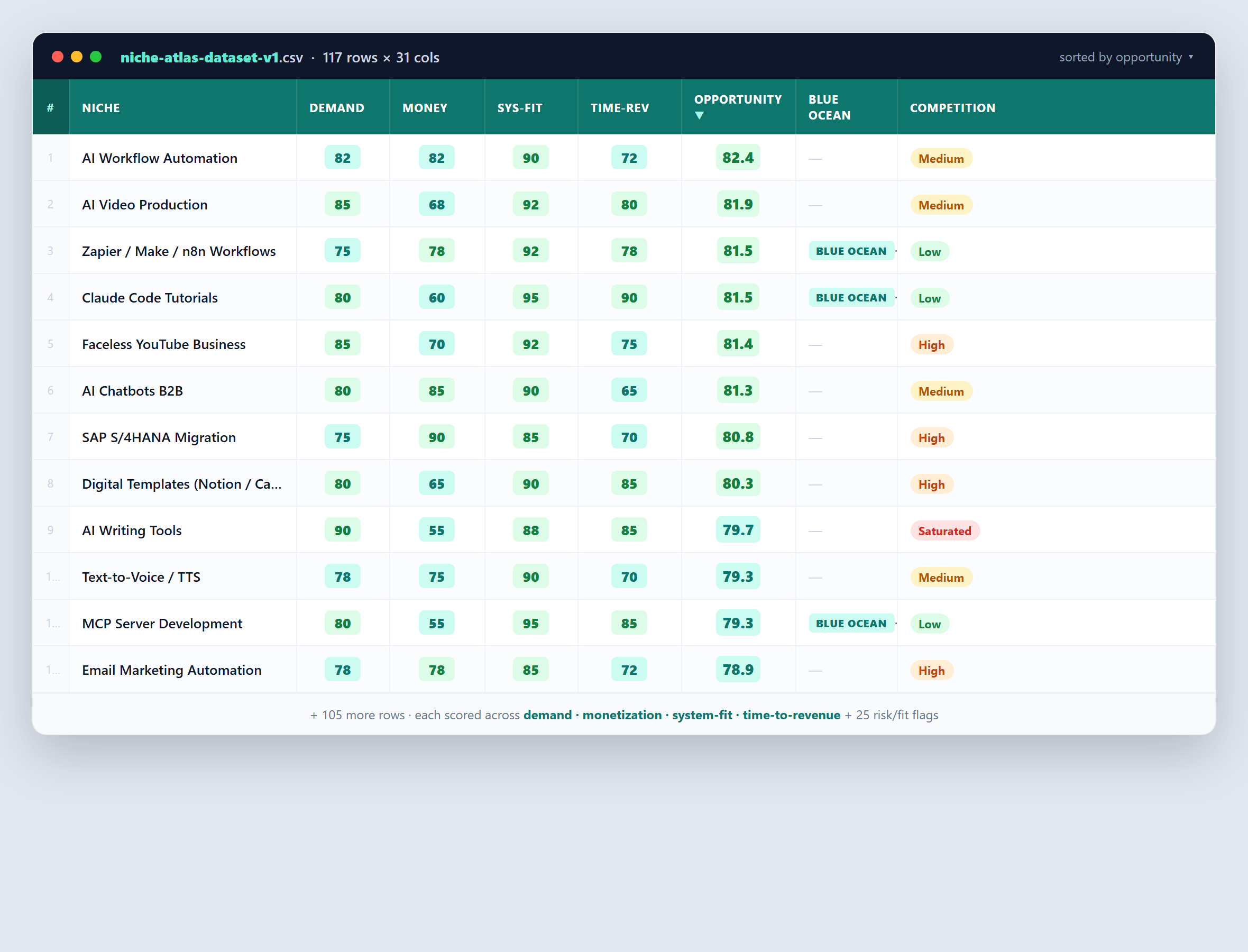The image size is (1248, 952).
Task: Select the Zapier / Make / n8n Workflows niche
Action: point(178,251)
